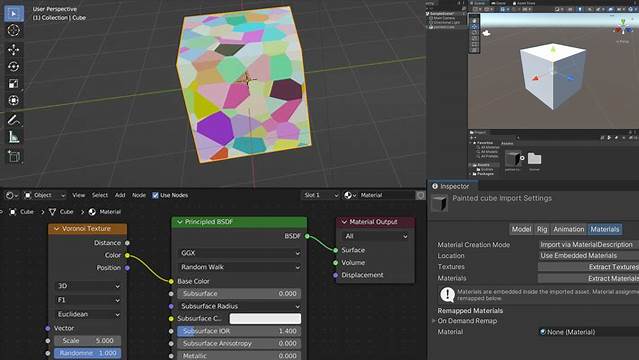Click the Subsurface Color white swatch
This screenshot has height=360, width=639.
[x=265, y=318]
